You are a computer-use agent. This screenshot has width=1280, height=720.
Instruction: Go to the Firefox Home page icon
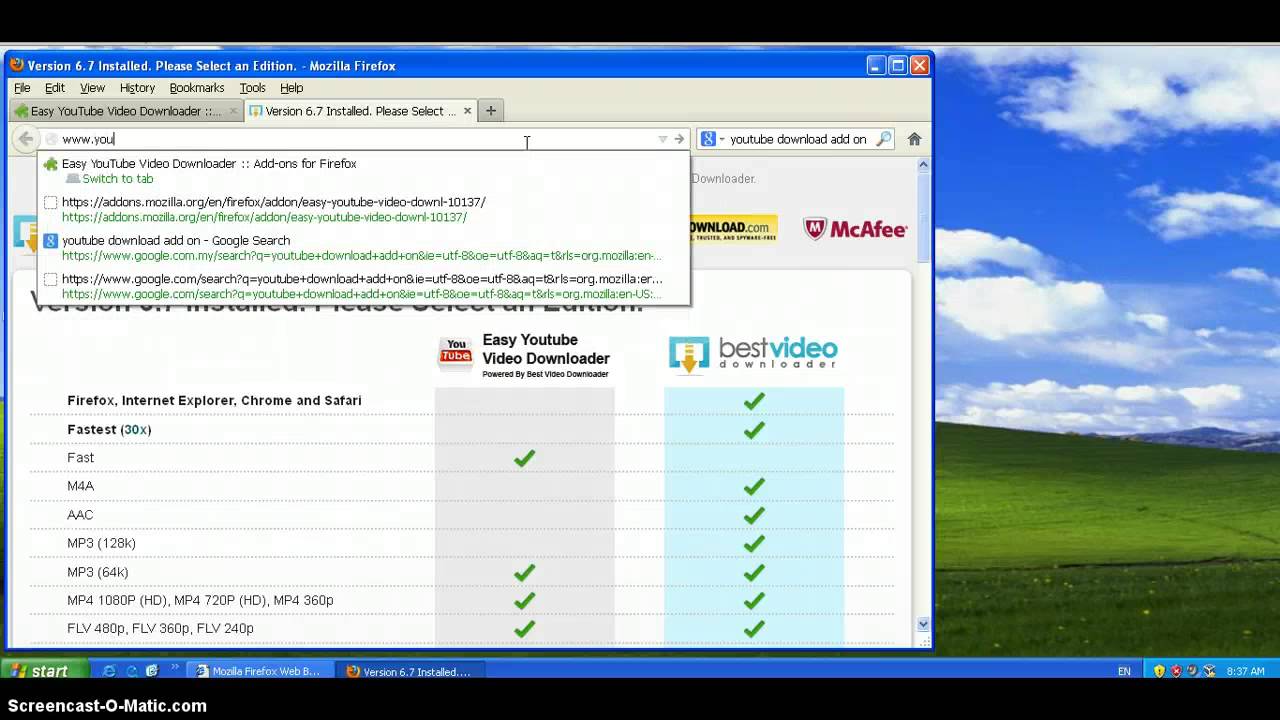(x=914, y=139)
